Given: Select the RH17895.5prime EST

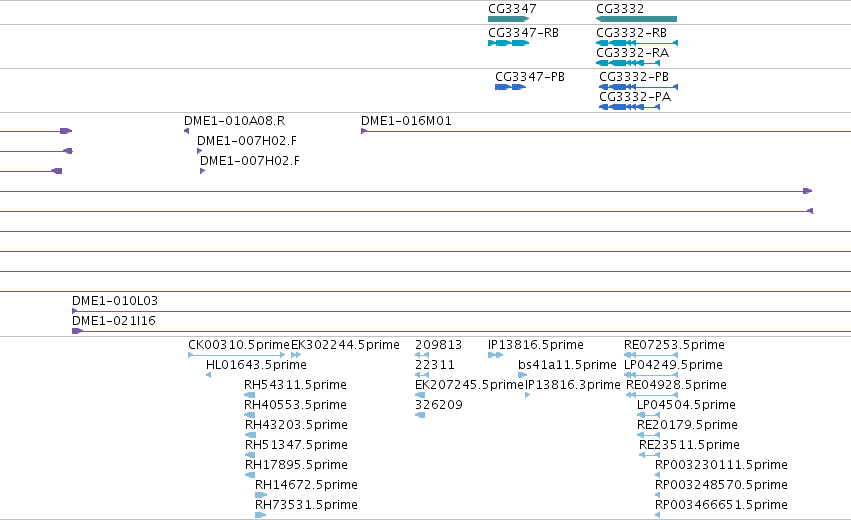Looking at the screenshot, I should 250,475.
